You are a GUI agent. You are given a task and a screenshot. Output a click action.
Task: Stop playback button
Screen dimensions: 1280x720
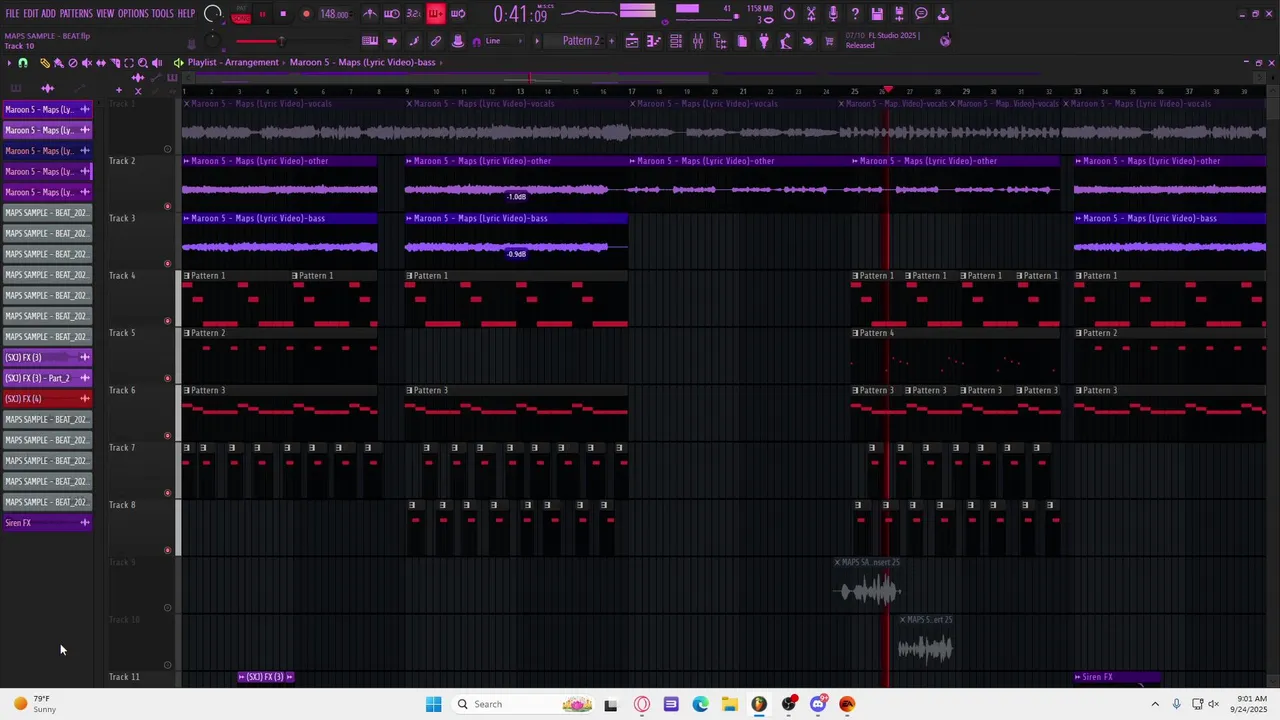point(283,14)
